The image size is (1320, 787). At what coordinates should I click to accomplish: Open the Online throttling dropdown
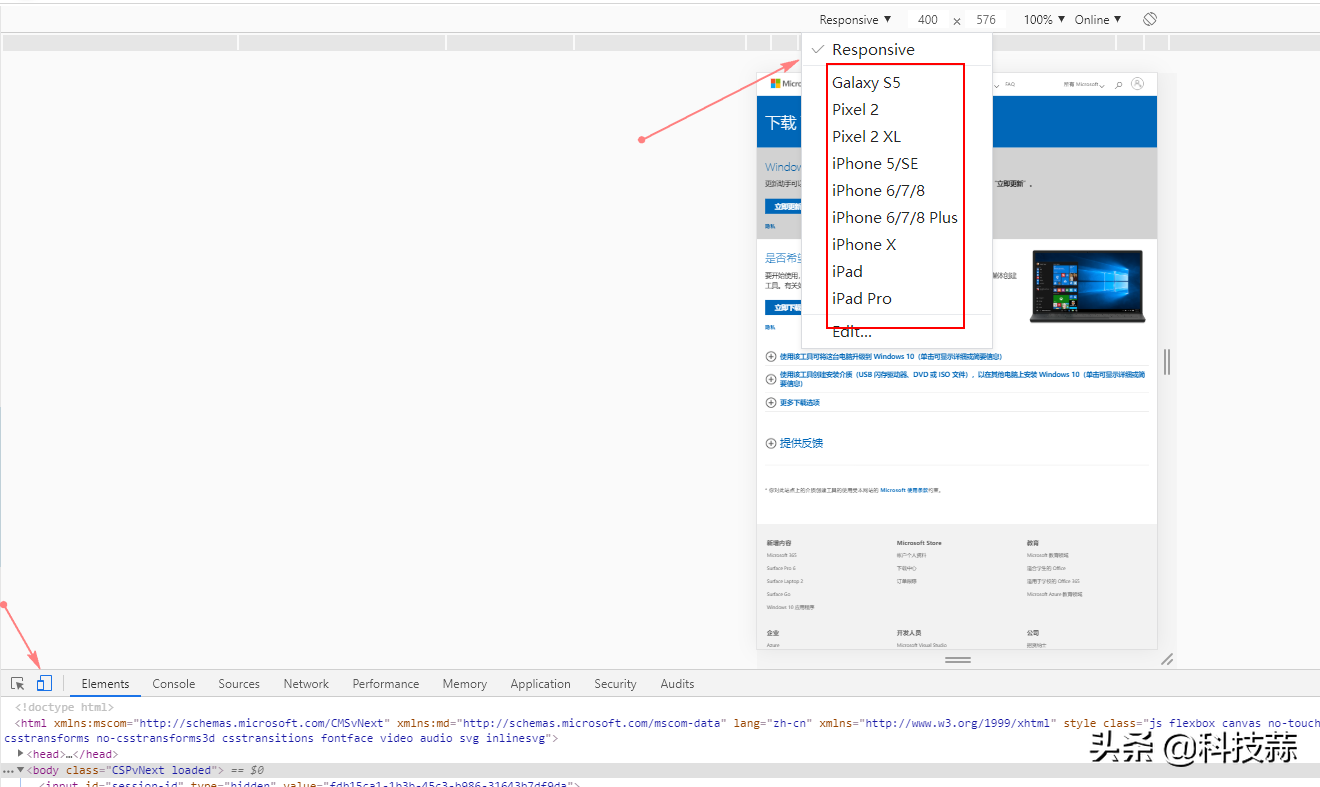click(1098, 19)
